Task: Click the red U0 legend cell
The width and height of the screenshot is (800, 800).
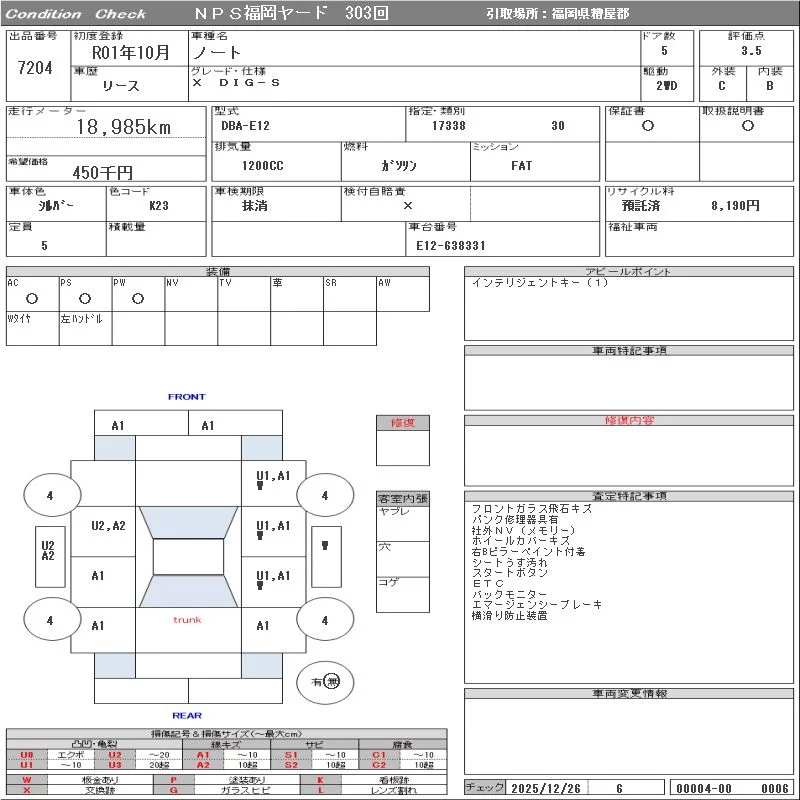Action: tap(27, 755)
